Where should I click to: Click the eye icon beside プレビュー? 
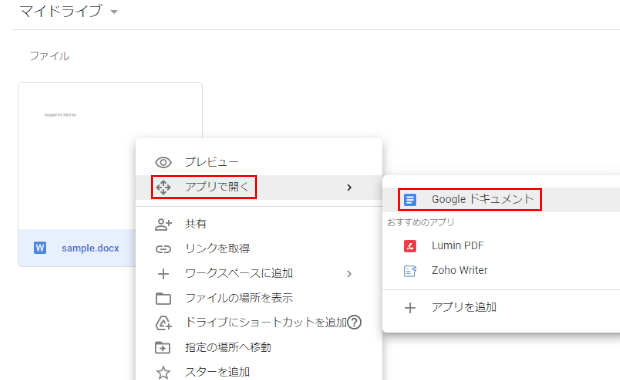click(x=163, y=163)
